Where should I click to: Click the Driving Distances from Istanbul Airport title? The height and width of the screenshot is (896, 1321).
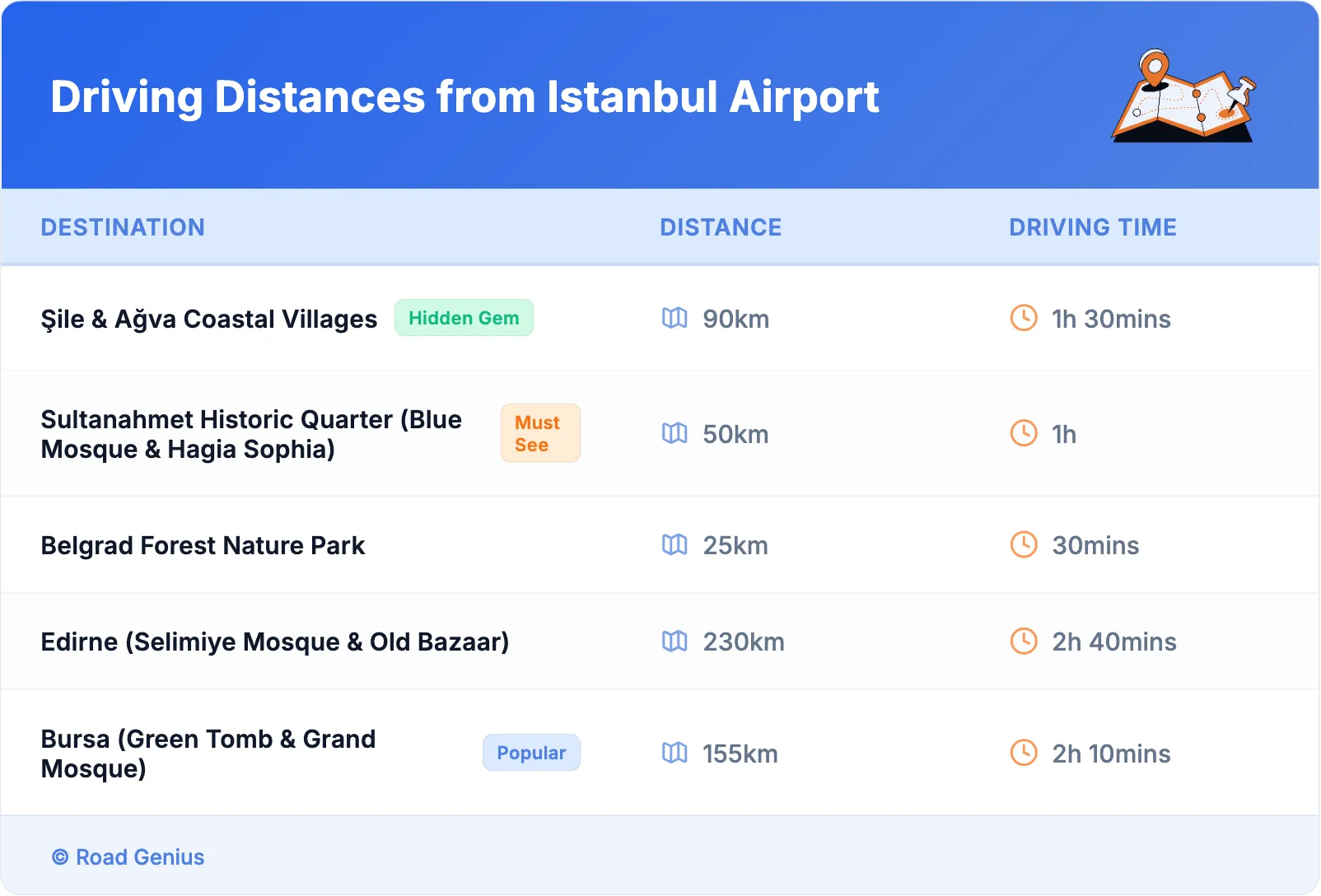coord(464,97)
